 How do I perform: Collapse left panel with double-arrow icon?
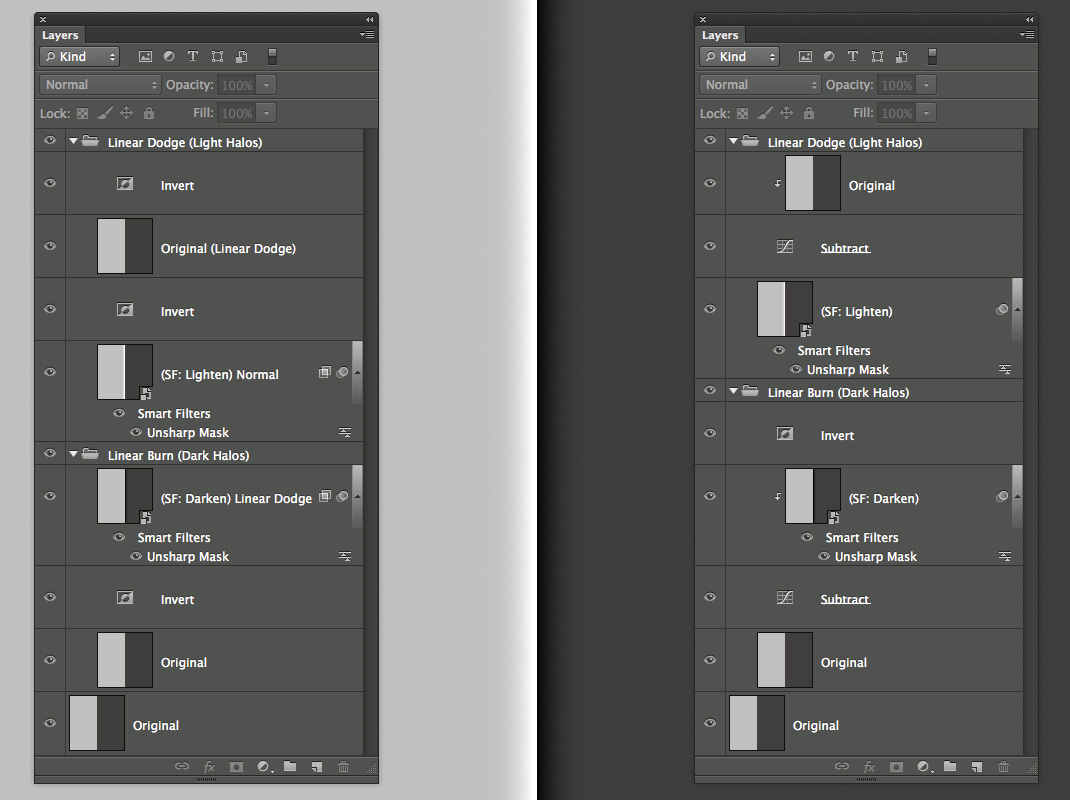tap(369, 20)
